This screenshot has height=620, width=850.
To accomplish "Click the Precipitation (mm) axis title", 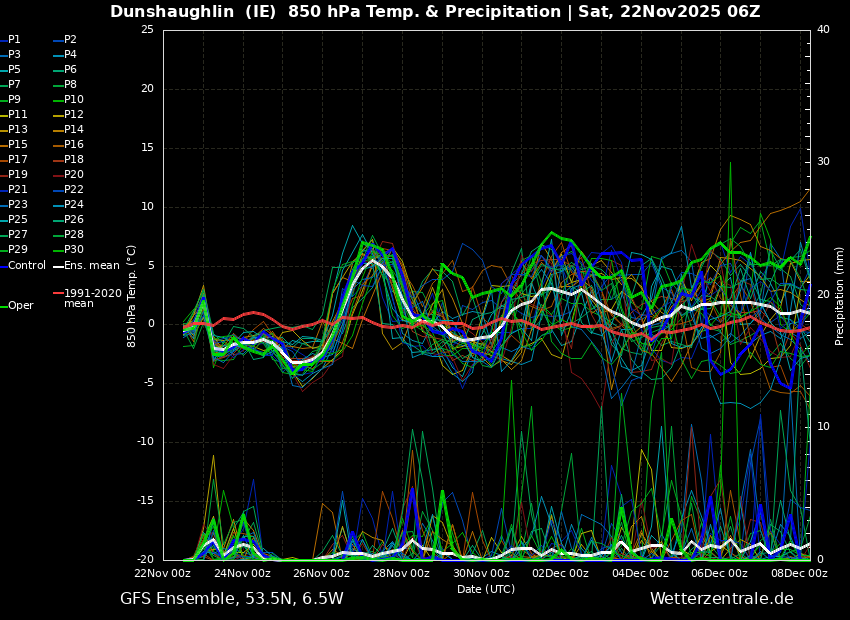I will 839,296.
